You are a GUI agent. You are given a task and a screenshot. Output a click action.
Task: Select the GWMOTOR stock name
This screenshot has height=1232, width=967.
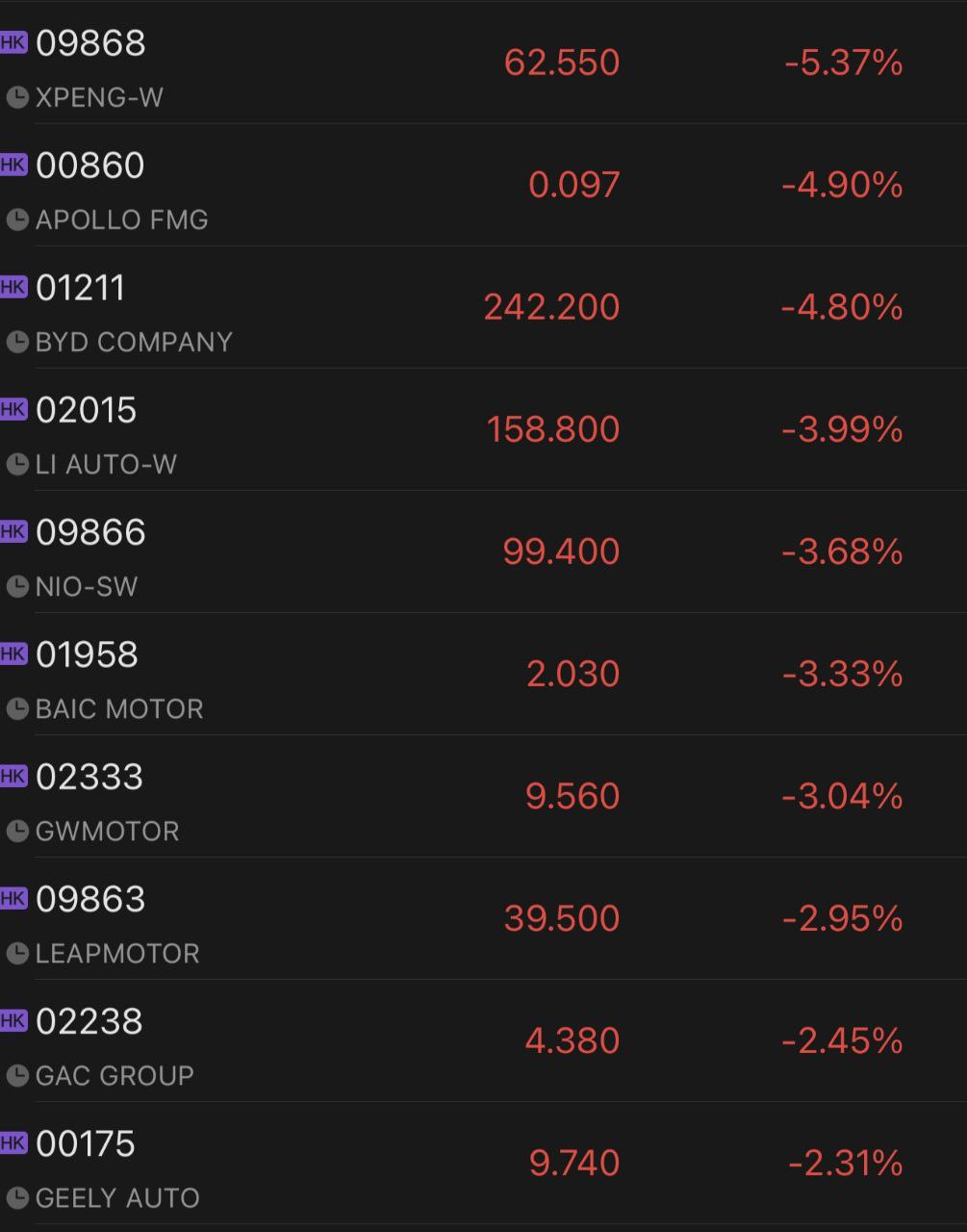107,831
